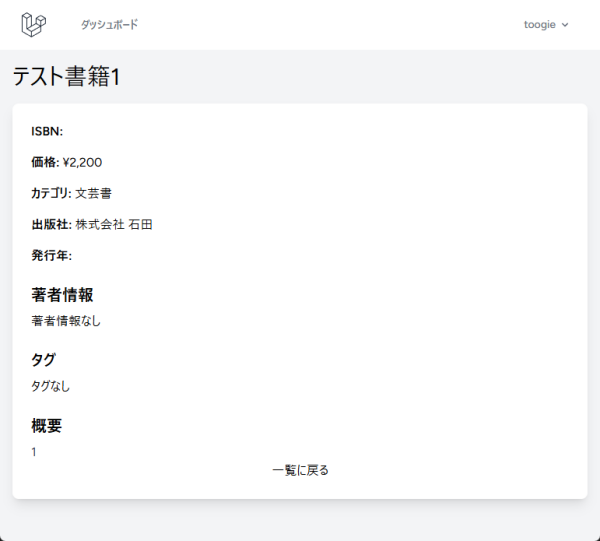The image size is (600, 541).
Task: Click the 発行年 label
Action: click(x=51, y=256)
